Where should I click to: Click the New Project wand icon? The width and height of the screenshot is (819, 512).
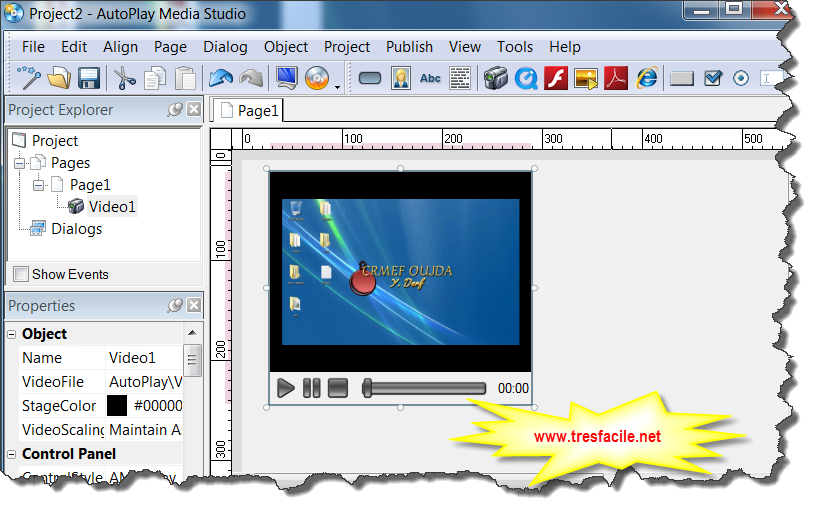[x=29, y=78]
